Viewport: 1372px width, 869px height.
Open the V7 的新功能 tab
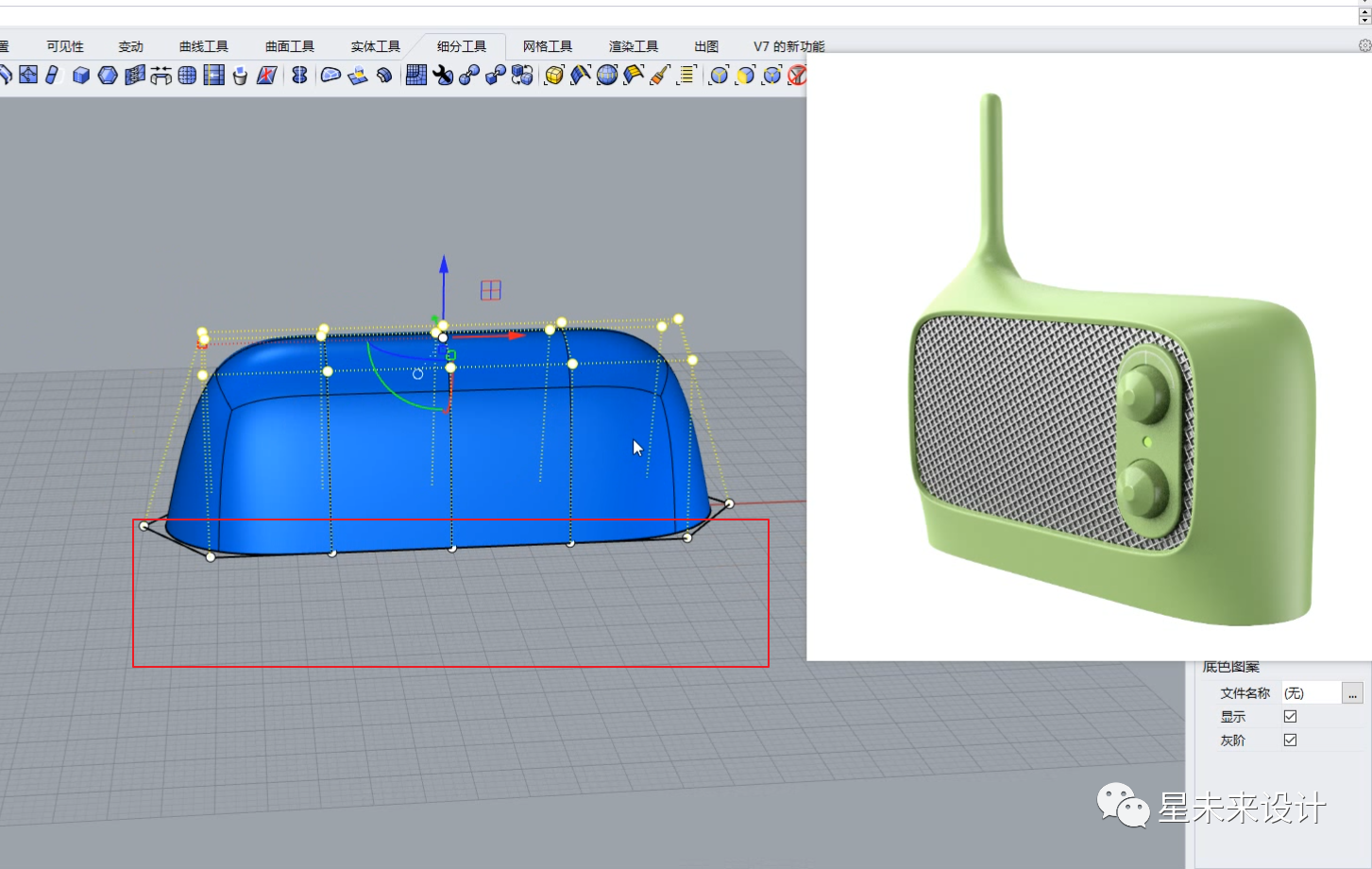(788, 46)
